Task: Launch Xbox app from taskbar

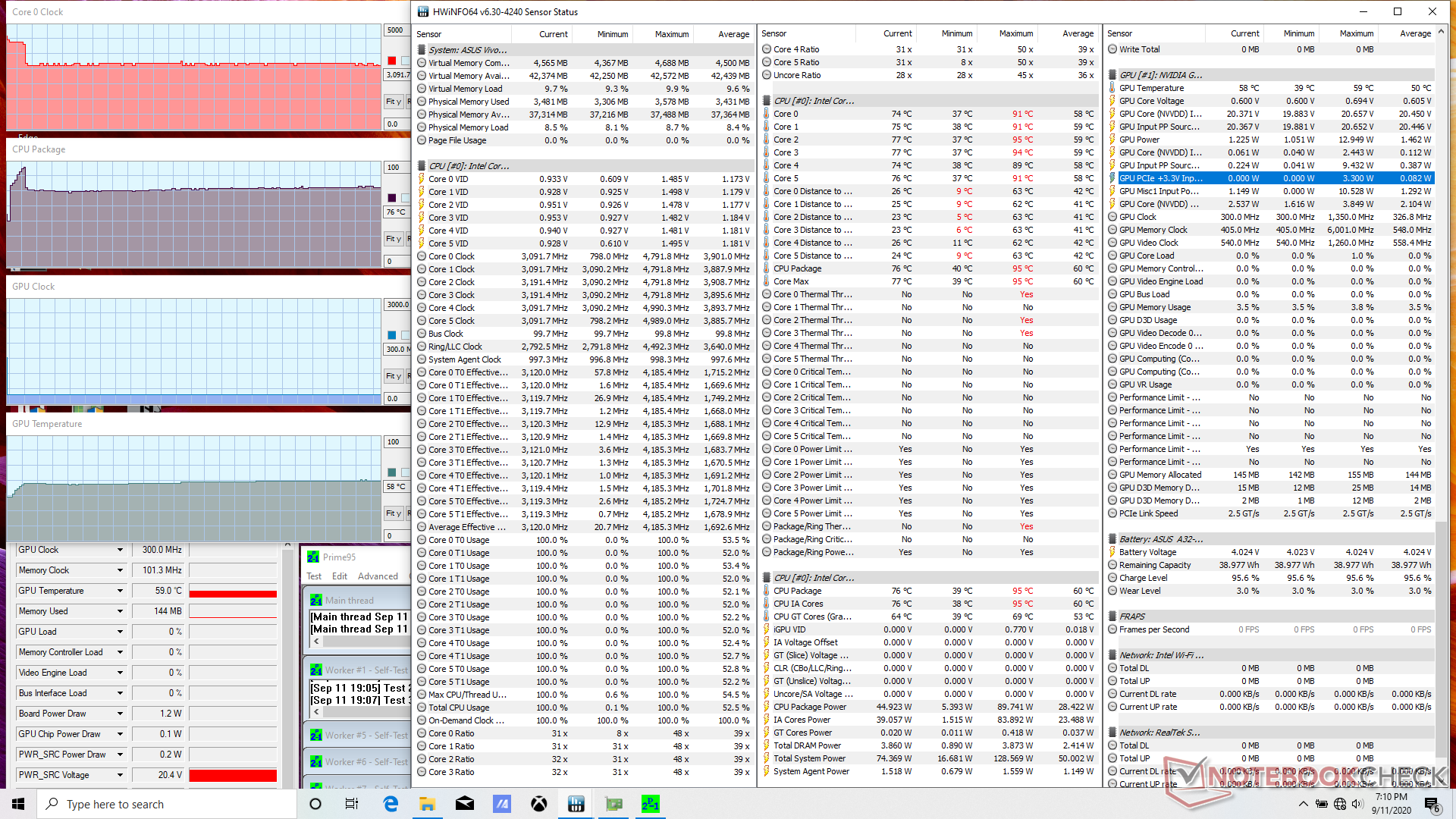Action: click(x=539, y=804)
